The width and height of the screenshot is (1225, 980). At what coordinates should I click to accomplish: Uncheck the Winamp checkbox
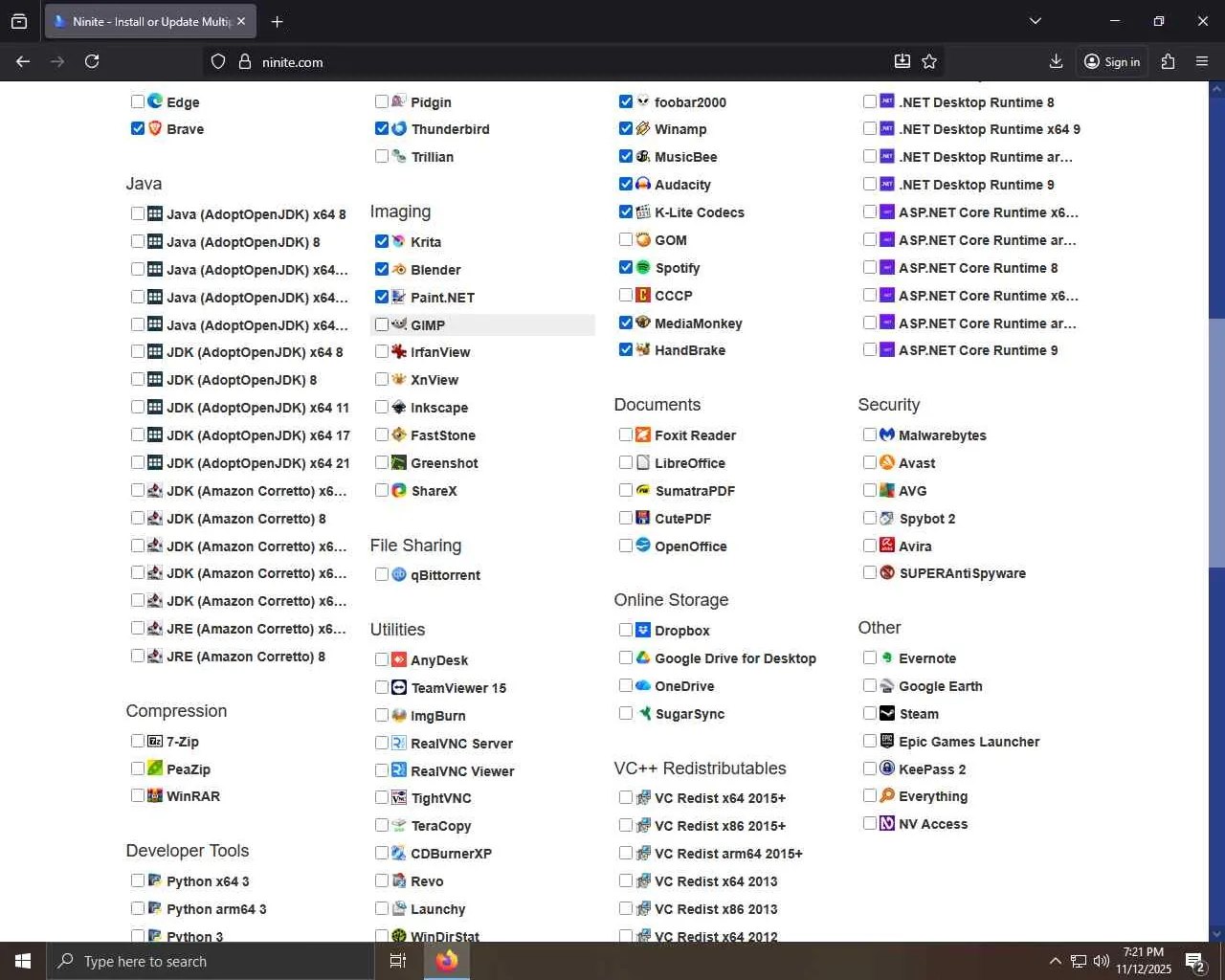click(x=626, y=128)
